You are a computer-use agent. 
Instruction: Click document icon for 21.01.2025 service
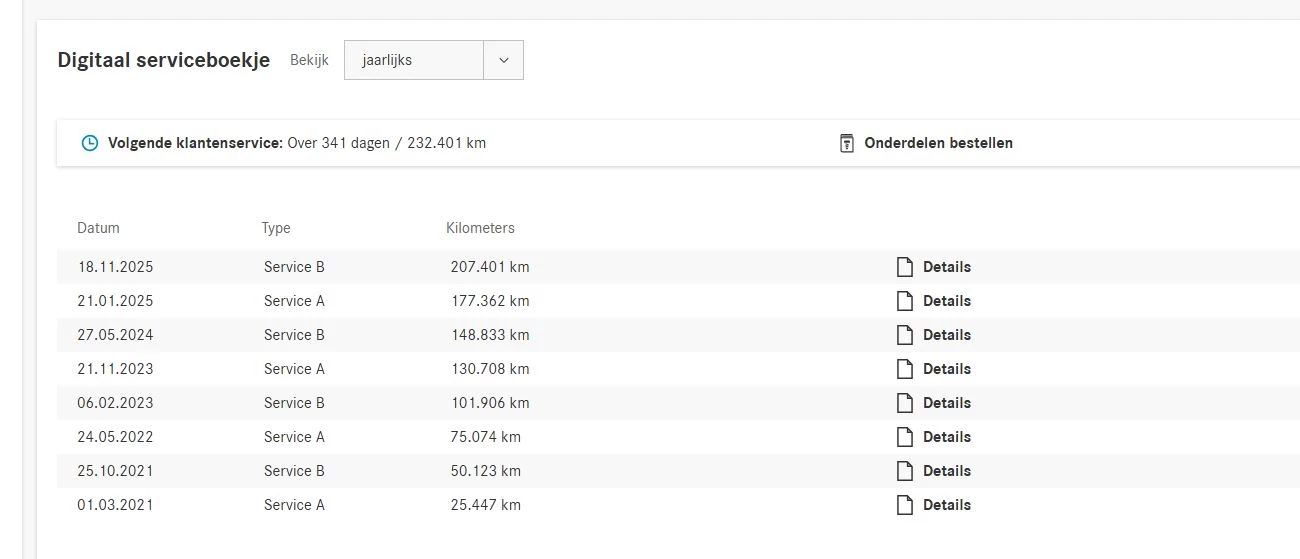pyautogui.click(x=904, y=301)
